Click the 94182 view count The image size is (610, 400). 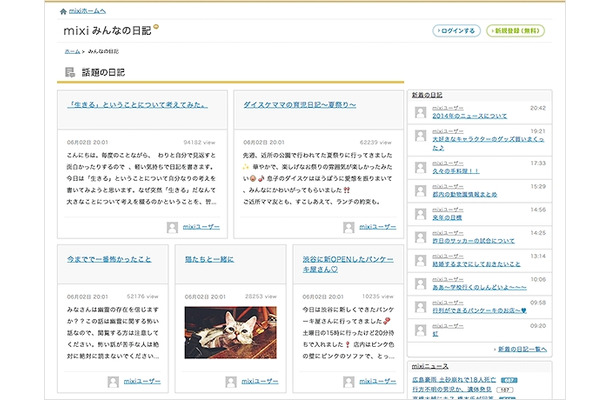click(199, 142)
